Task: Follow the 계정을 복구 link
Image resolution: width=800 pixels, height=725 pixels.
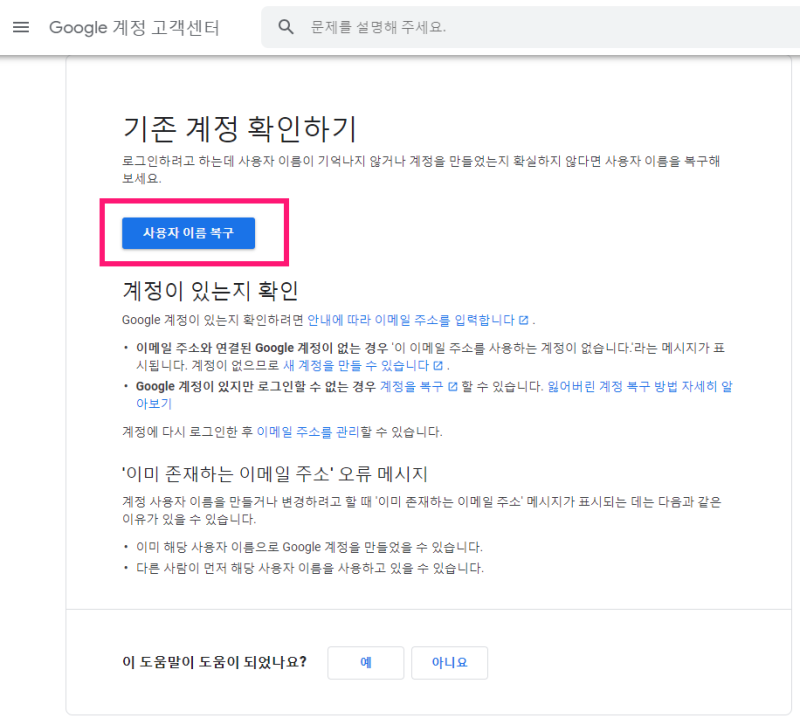Action: click(412, 387)
